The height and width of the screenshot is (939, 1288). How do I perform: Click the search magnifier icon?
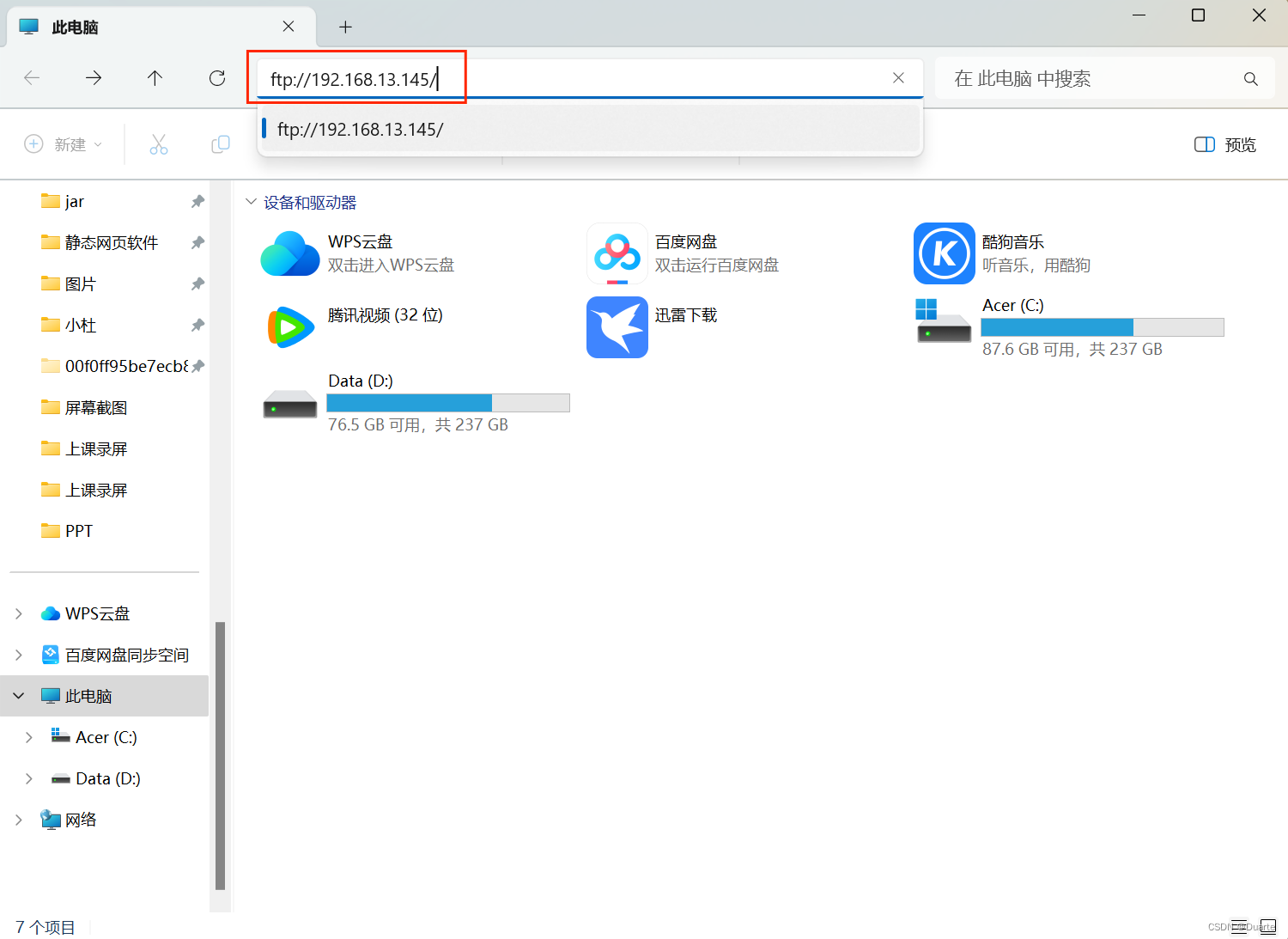[1250, 79]
